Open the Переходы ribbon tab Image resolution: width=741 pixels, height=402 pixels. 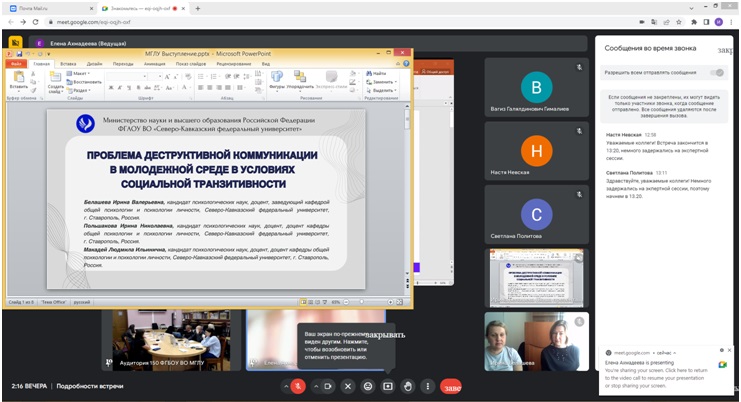(x=123, y=64)
